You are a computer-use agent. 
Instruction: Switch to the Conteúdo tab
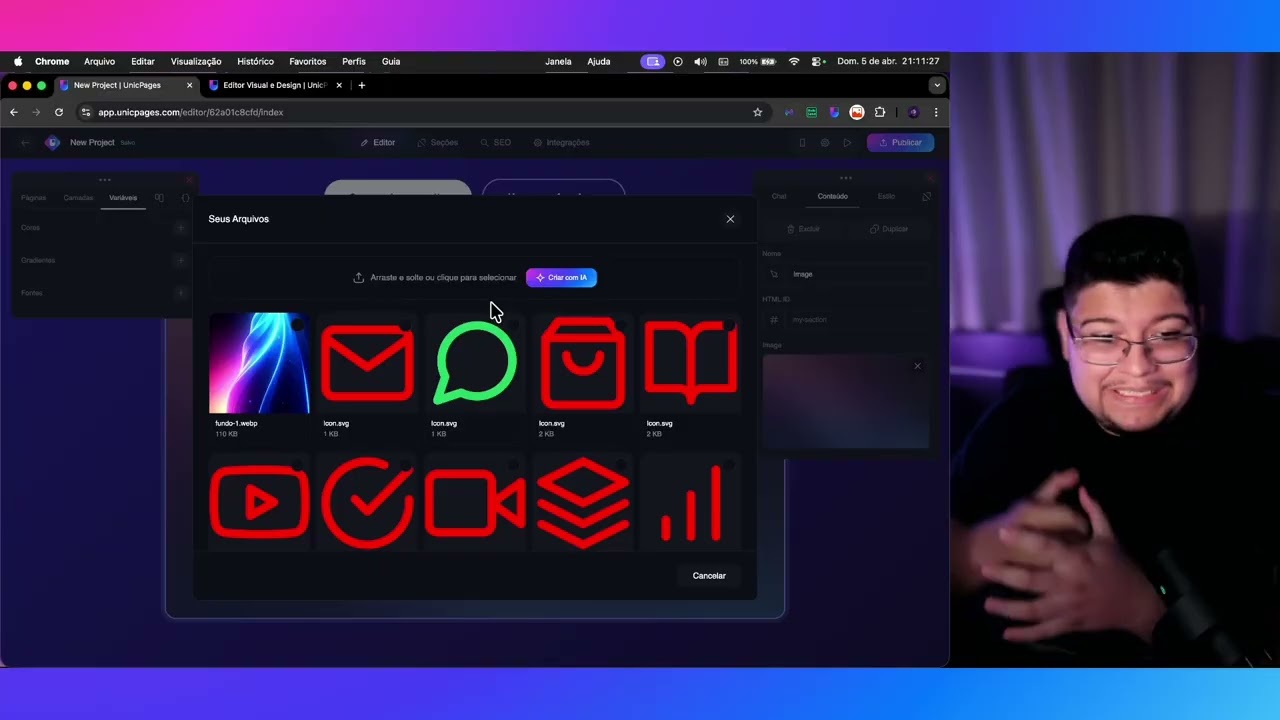[x=832, y=197]
